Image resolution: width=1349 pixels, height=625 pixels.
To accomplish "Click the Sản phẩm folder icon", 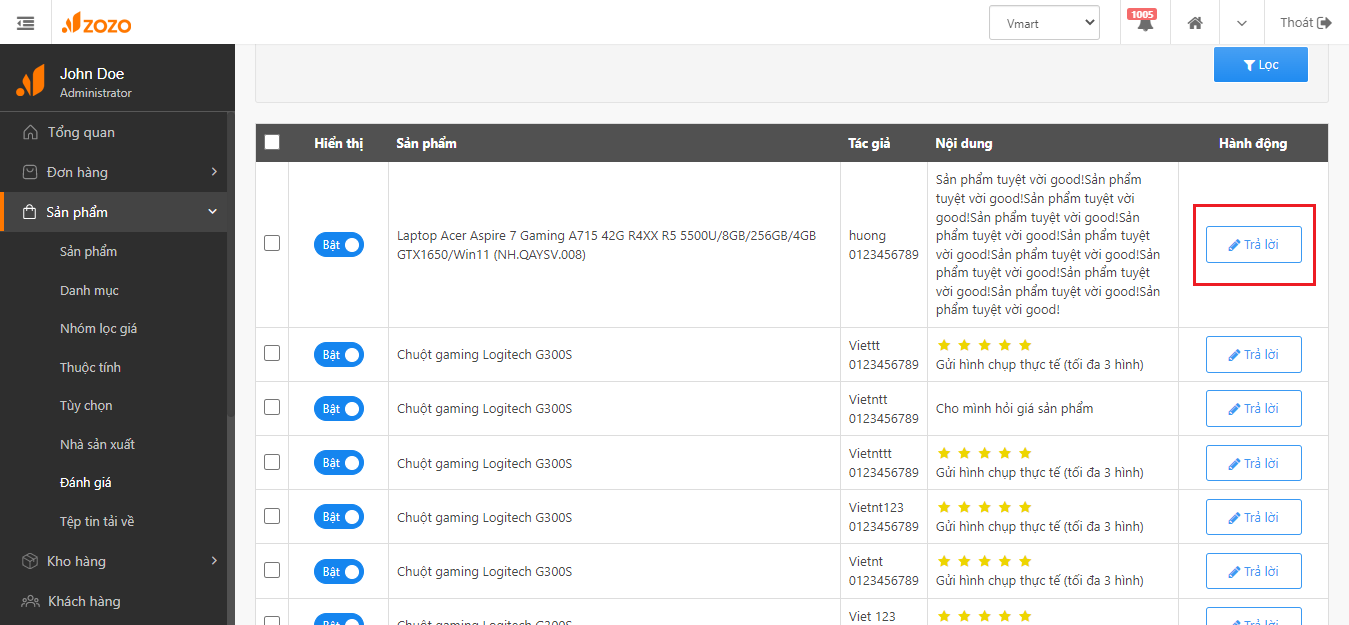I will (x=30, y=212).
